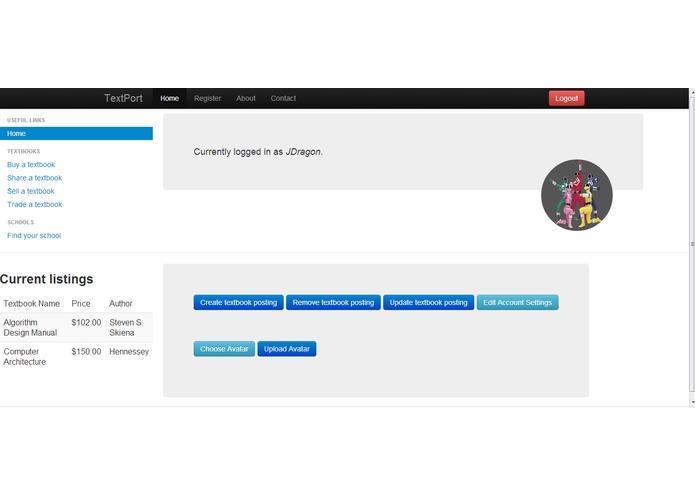Open the Trade a textbook link
Screen dimensions: 695x494
[x=35, y=204]
